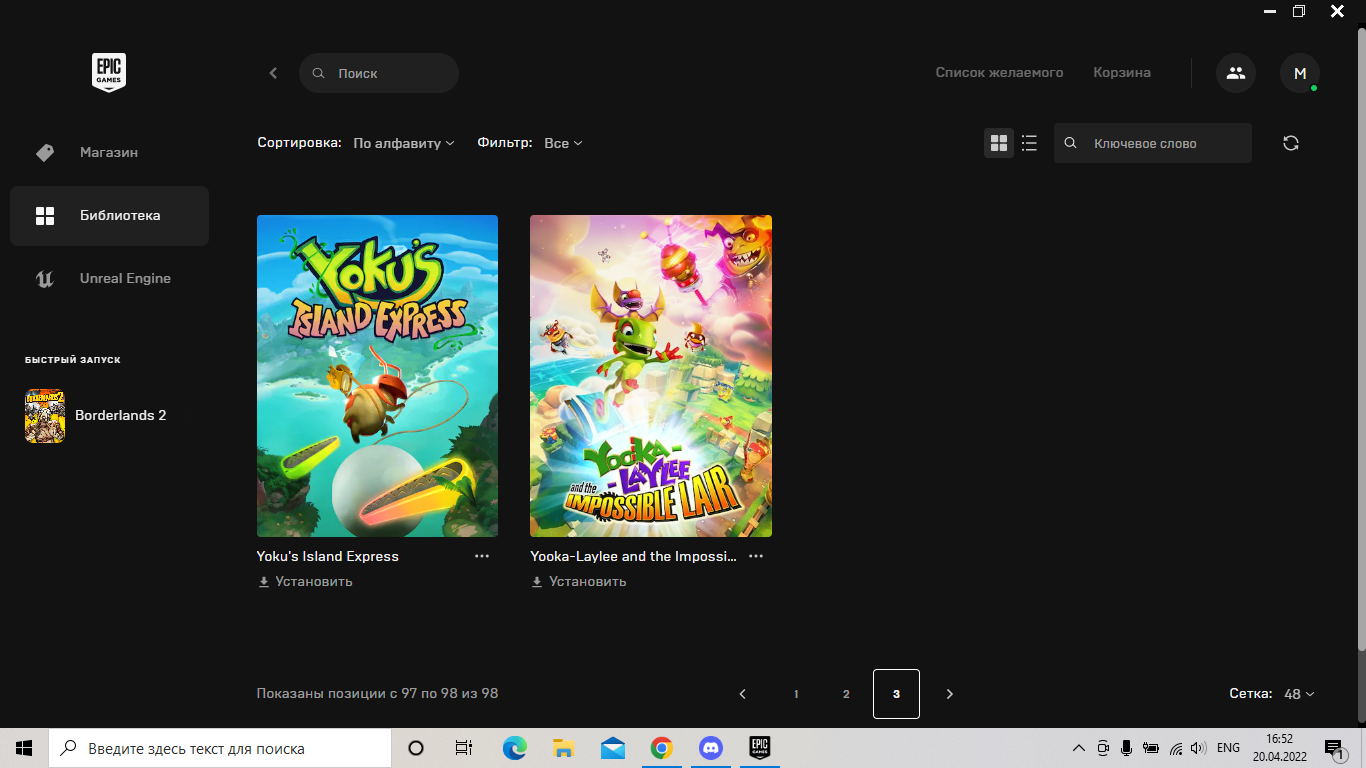Go to the previous library page
Viewport: 1366px width, 768px height.
click(742, 694)
